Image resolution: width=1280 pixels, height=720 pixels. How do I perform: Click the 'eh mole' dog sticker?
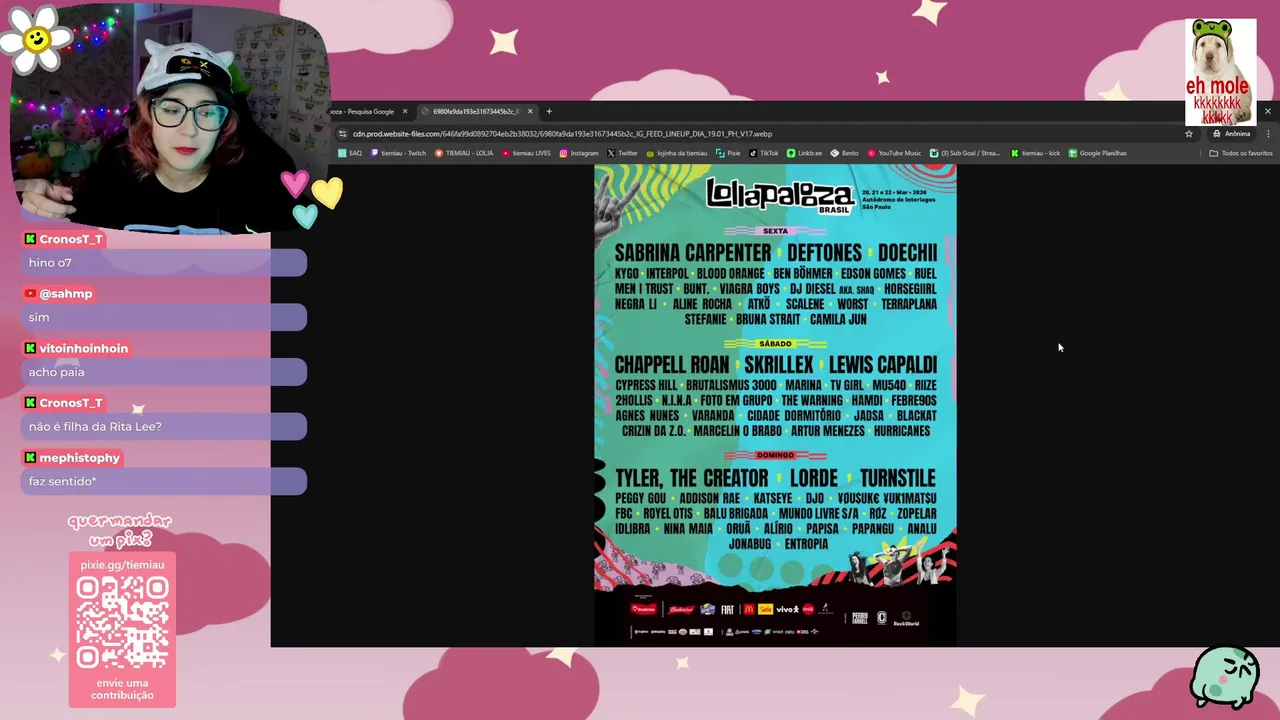[x=1220, y=71]
